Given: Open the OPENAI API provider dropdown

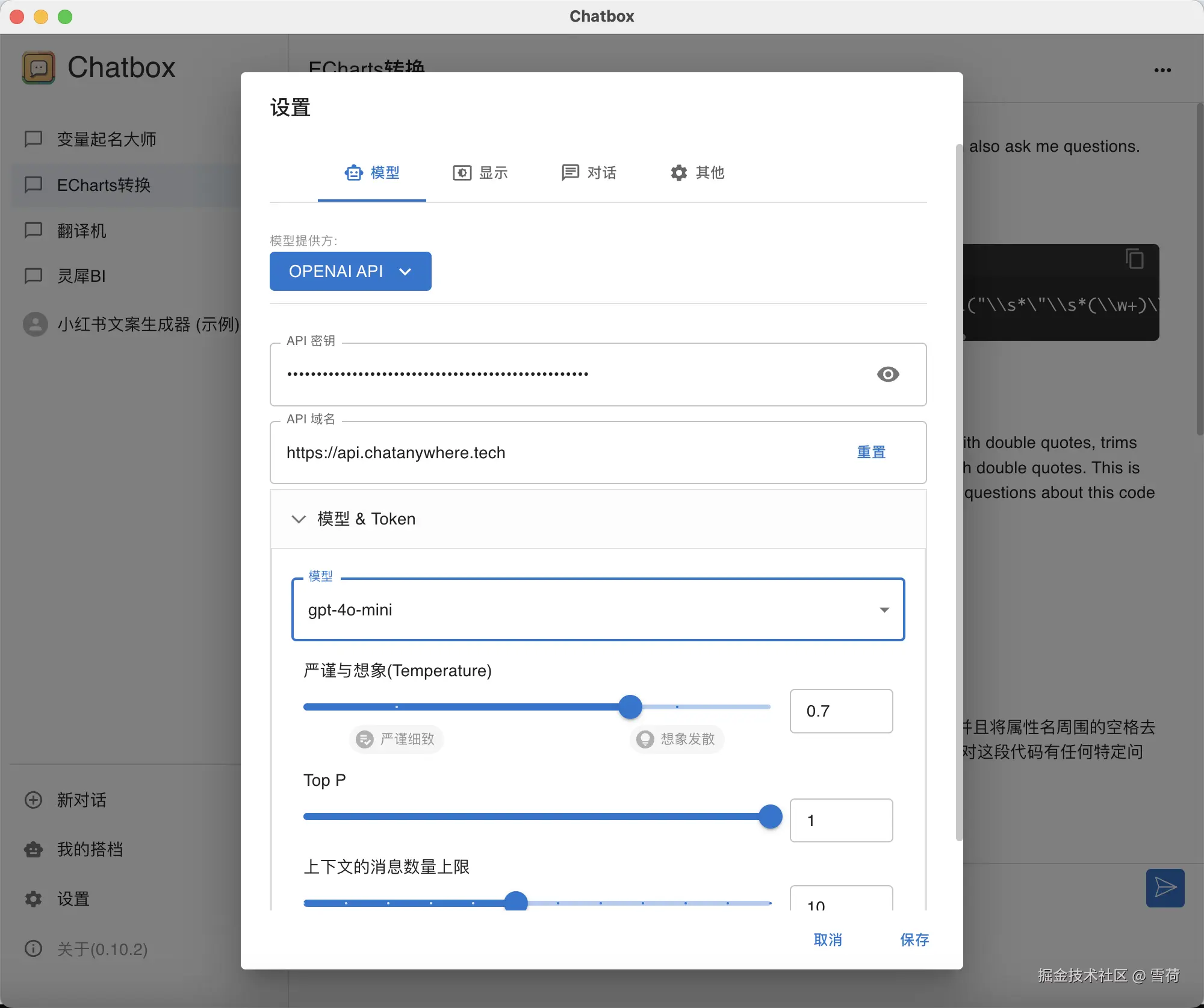Looking at the screenshot, I should 350,272.
